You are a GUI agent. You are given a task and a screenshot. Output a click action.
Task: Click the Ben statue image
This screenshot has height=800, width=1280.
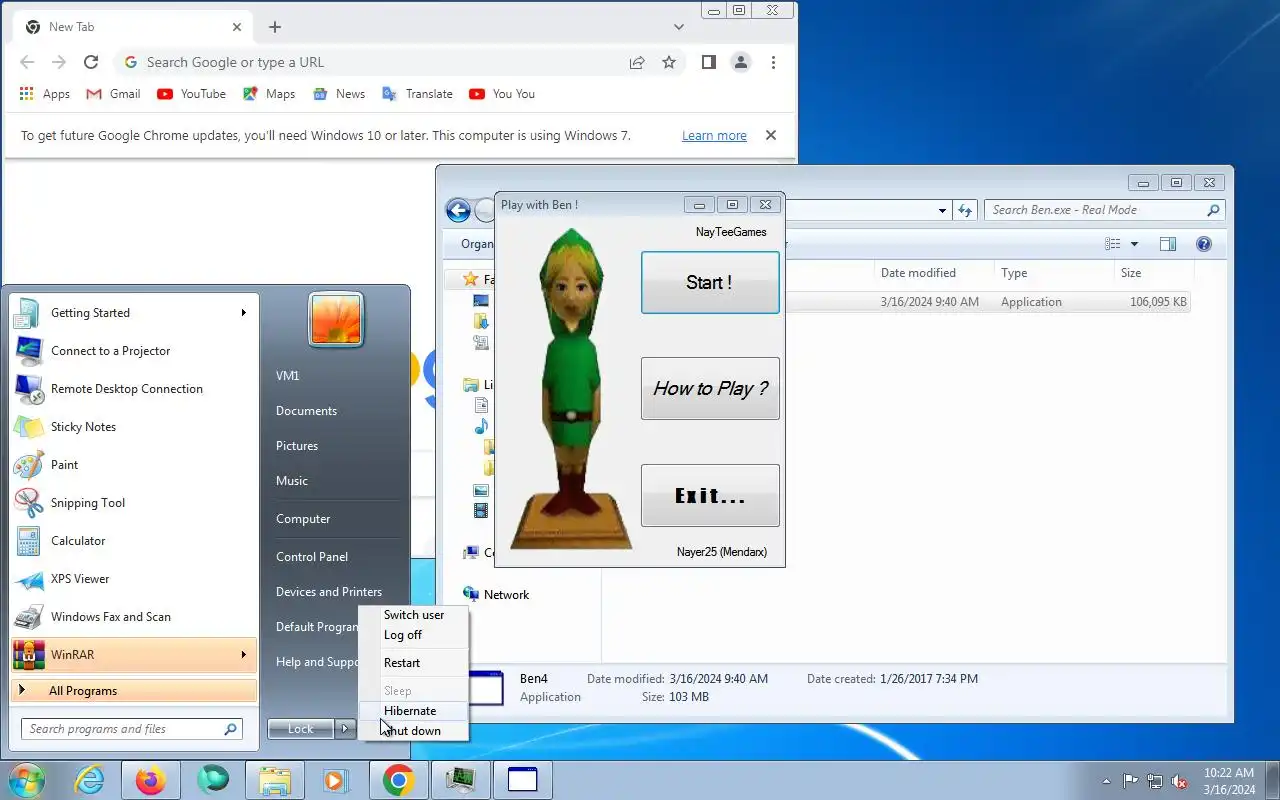click(x=571, y=390)
